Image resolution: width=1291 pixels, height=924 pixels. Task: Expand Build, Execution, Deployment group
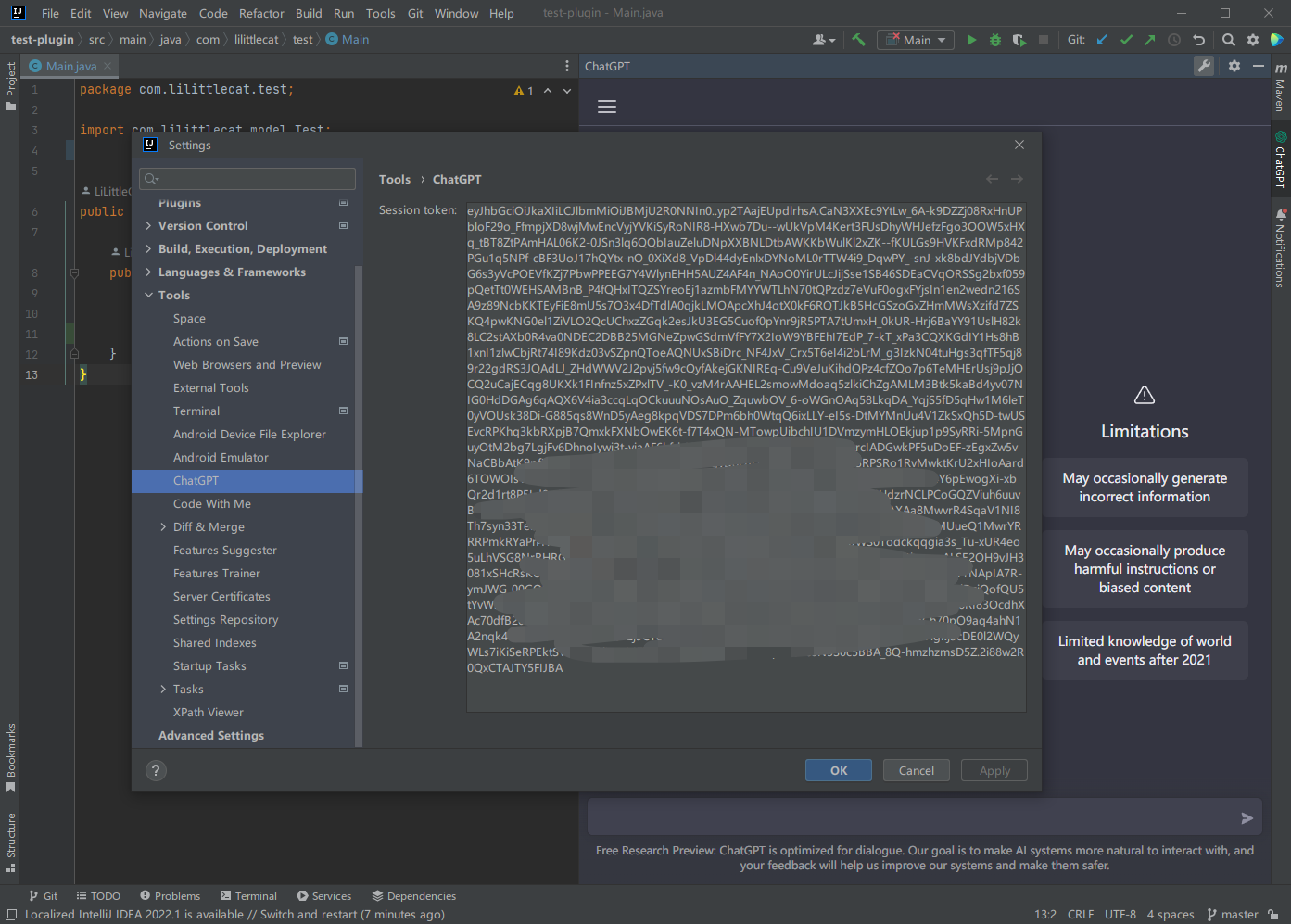[148, 248]
